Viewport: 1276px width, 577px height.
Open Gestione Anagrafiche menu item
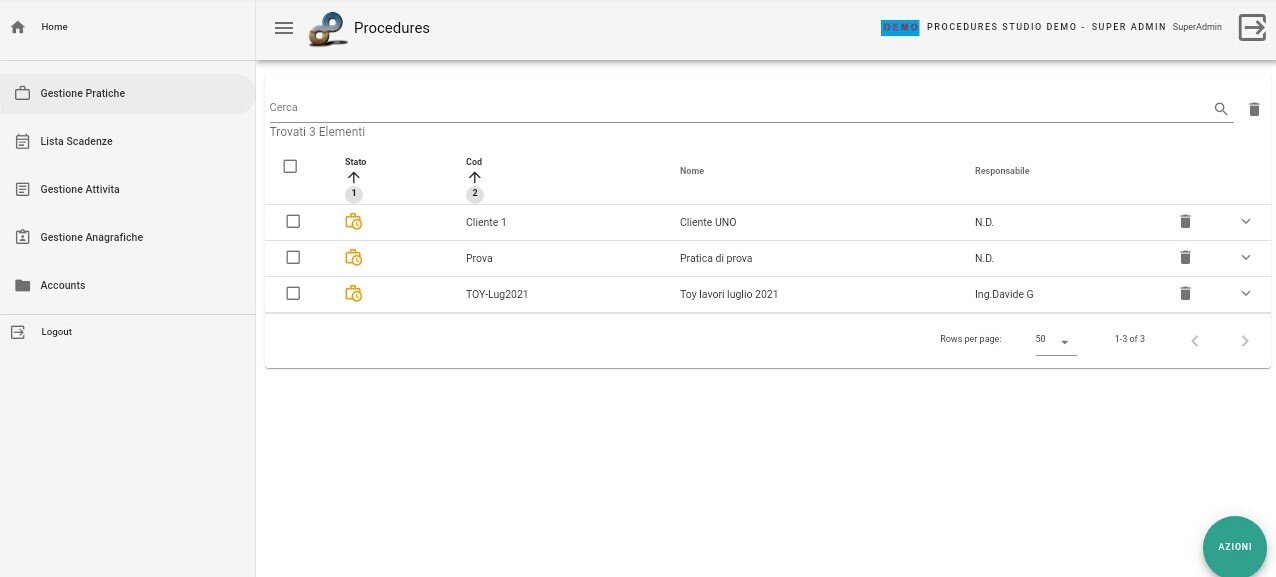coord(128,237)
